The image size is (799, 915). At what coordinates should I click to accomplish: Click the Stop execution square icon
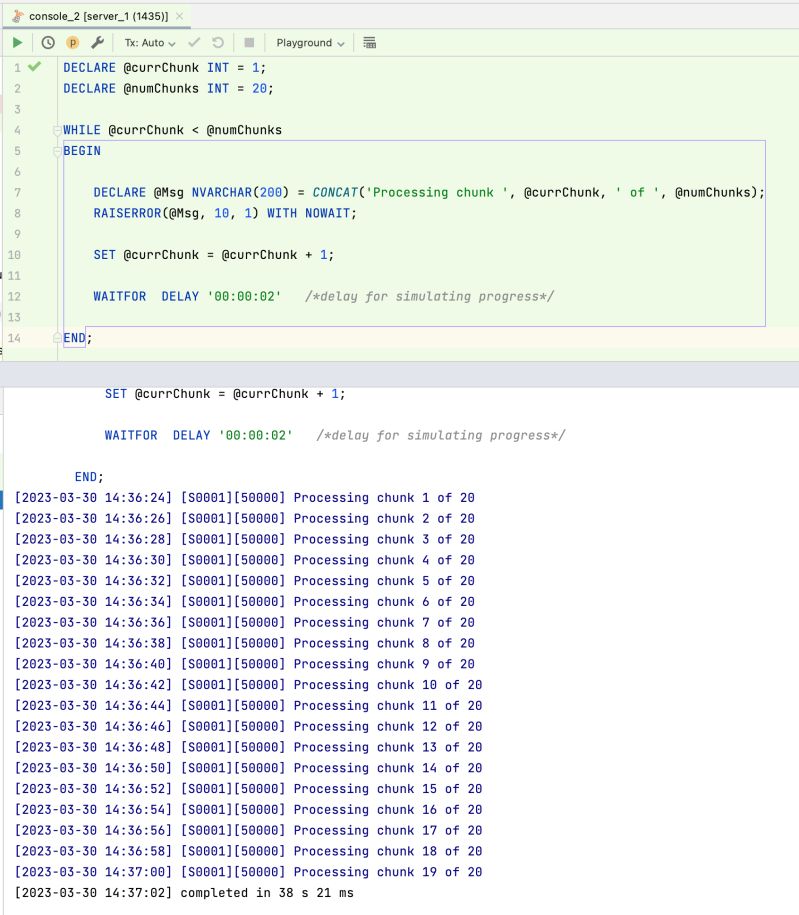[249, 43]
